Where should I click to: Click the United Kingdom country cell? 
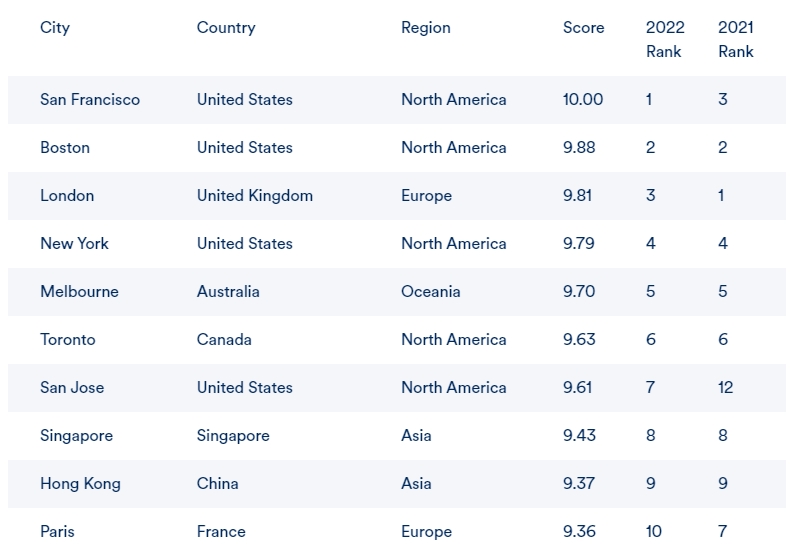tap(255, 196)
